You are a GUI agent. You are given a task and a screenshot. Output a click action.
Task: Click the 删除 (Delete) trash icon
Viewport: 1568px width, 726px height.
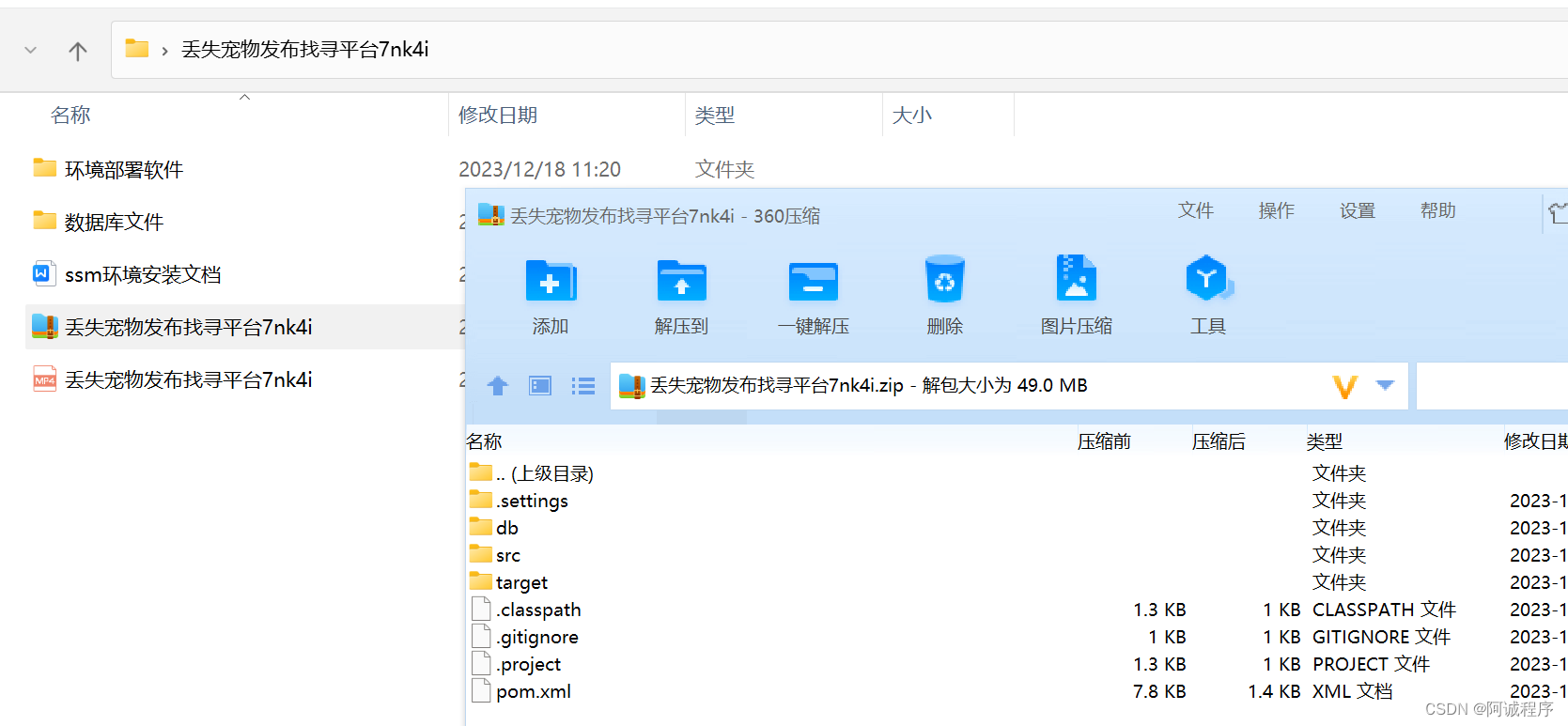tap(944, 279)
